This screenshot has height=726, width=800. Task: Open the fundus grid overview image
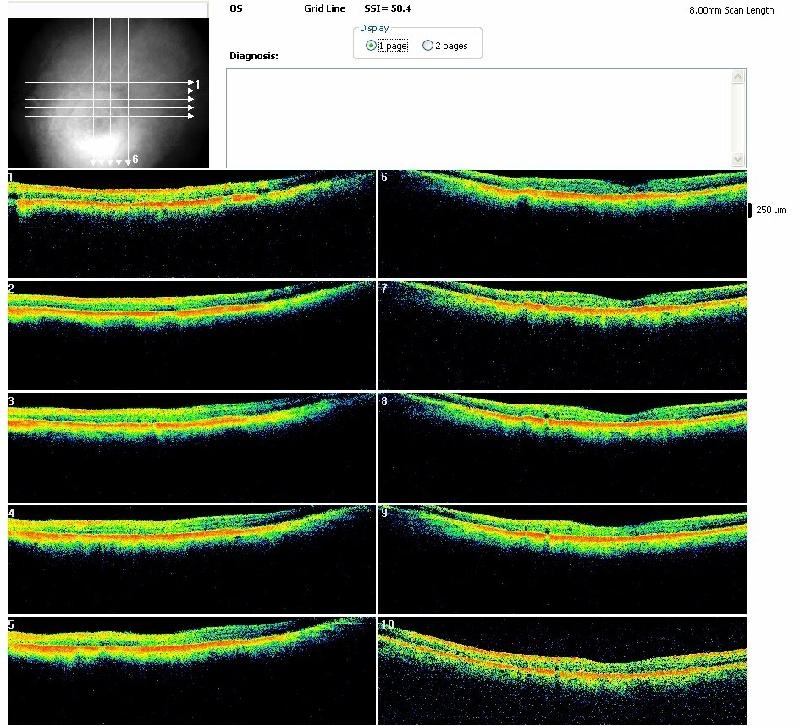(x=108, y=93)
